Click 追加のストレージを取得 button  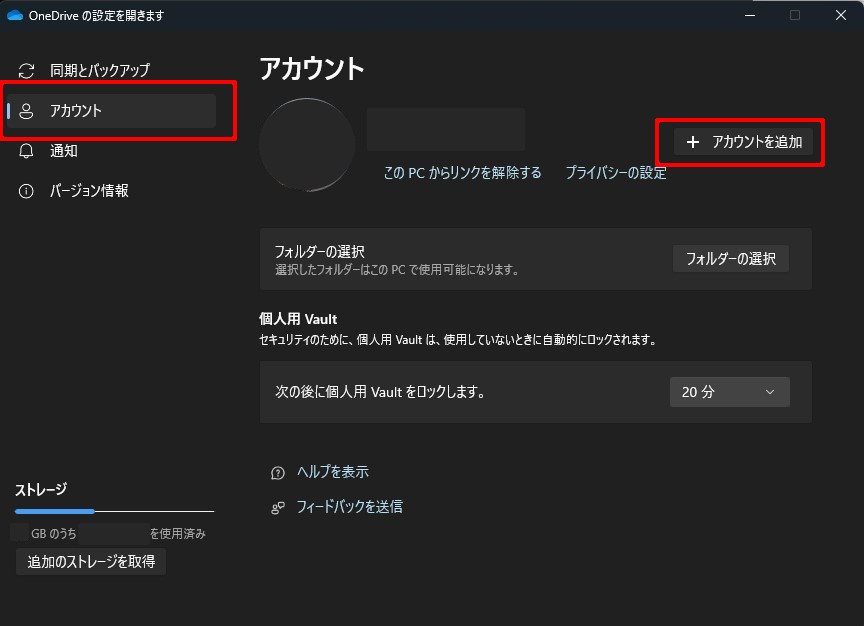91,562
